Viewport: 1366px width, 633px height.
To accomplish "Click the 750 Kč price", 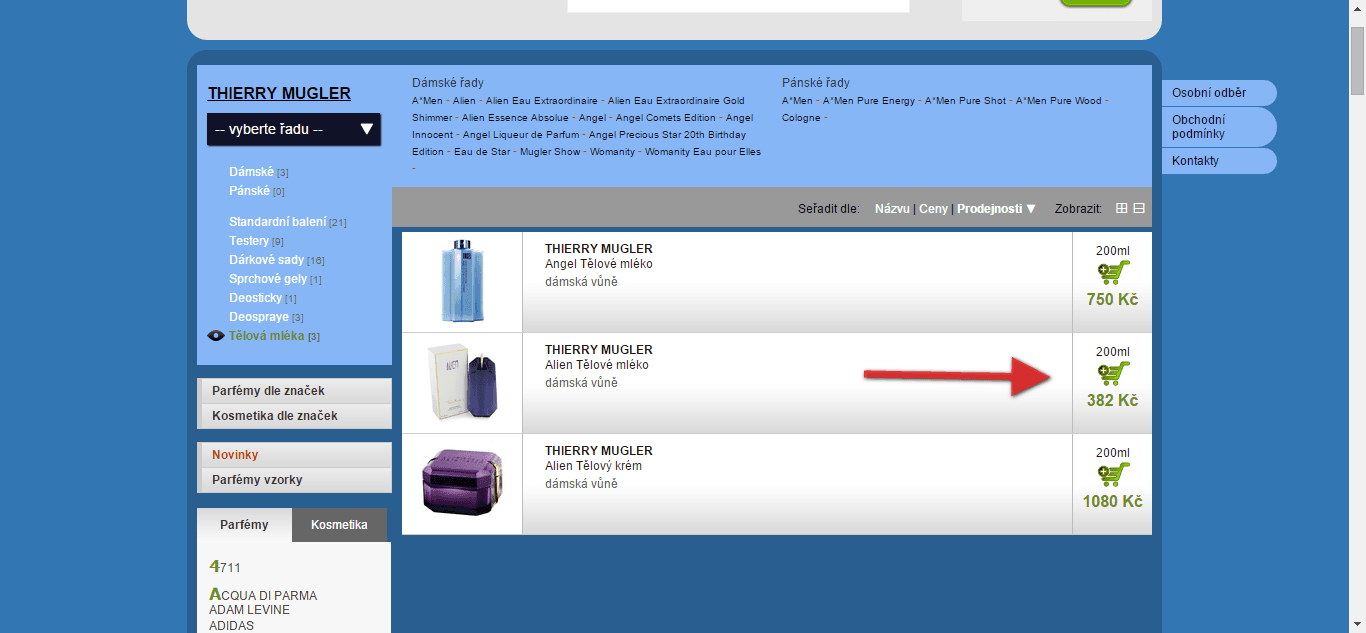I will 1112,300.
